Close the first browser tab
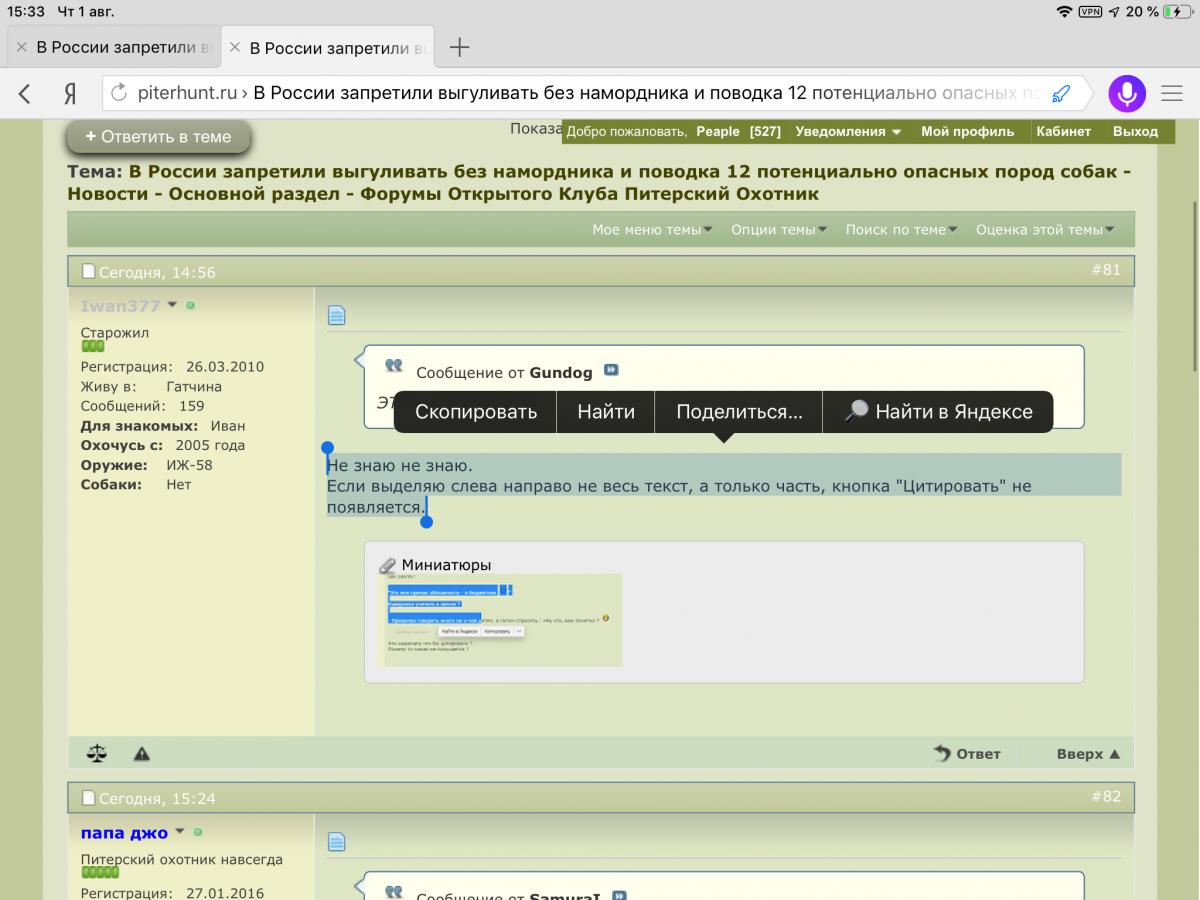 (x=21, y=47)
